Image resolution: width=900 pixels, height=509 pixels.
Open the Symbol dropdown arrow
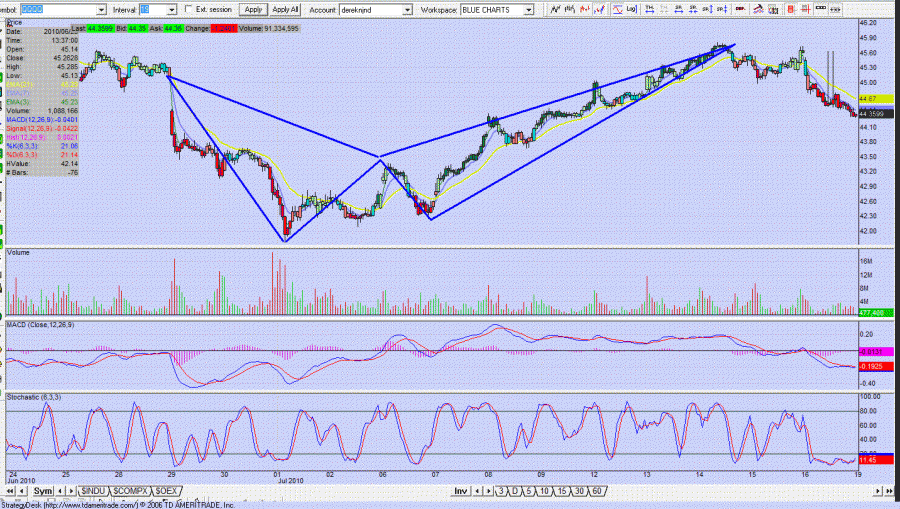pyautogui.click(x=101, y=10)
